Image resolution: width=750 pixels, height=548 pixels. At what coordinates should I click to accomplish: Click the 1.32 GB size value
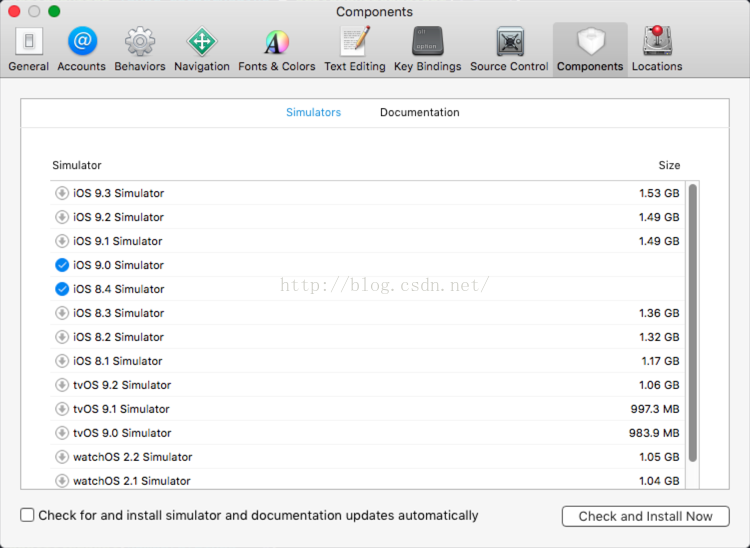point(659,337)
